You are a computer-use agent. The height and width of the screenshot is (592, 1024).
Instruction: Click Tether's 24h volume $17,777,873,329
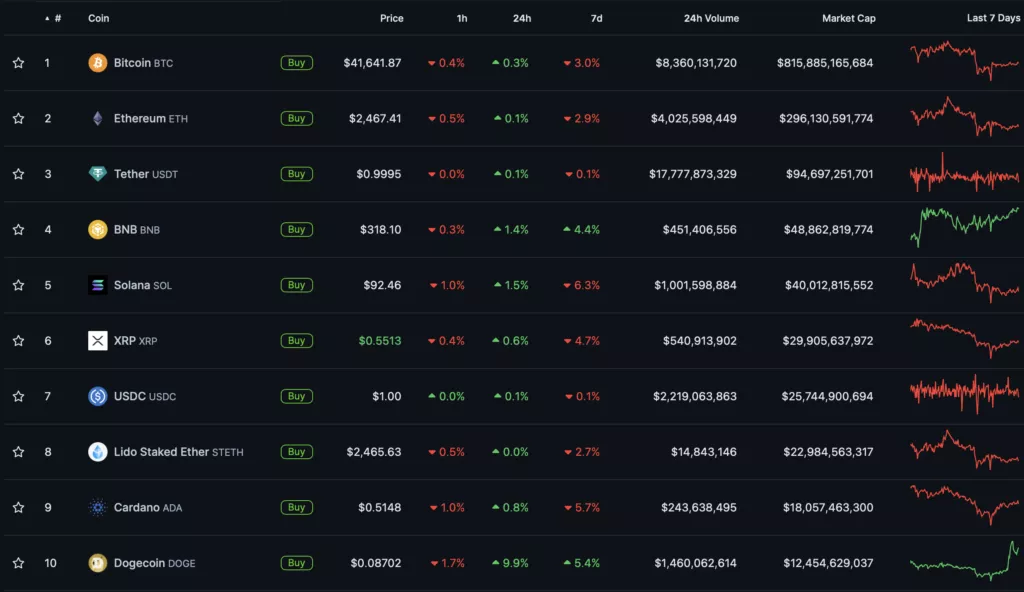point(692,174)
